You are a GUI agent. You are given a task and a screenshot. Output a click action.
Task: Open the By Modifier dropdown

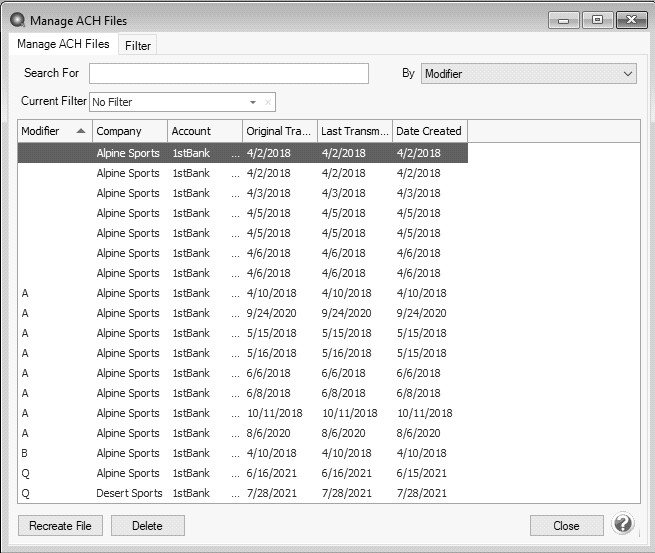[x=627, y=74]
